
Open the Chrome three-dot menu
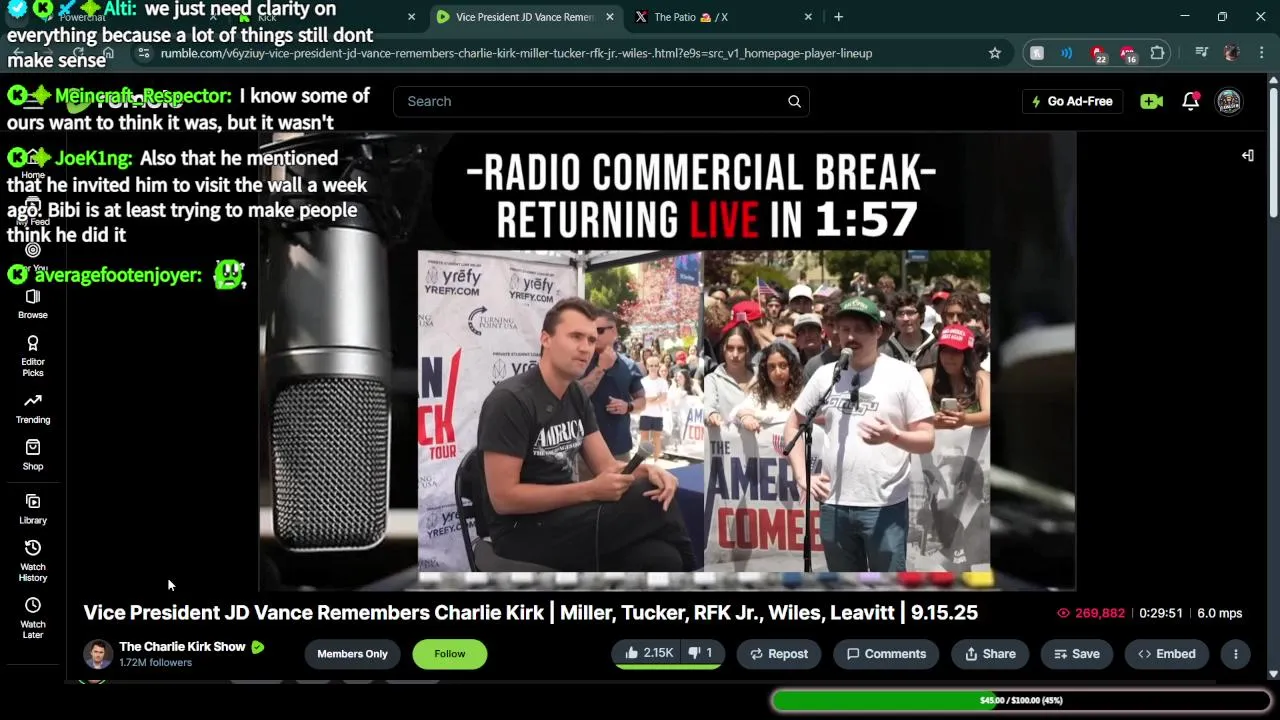[x=1260, y=53]
